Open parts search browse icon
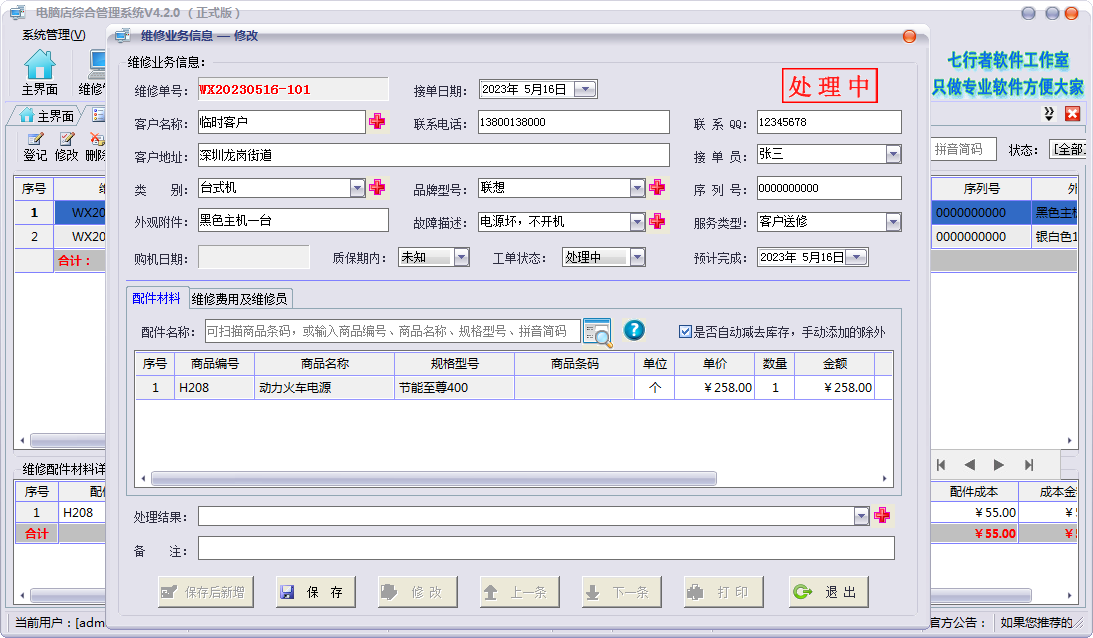This screenshot has height=638, width=1093. tap(597, 332)
